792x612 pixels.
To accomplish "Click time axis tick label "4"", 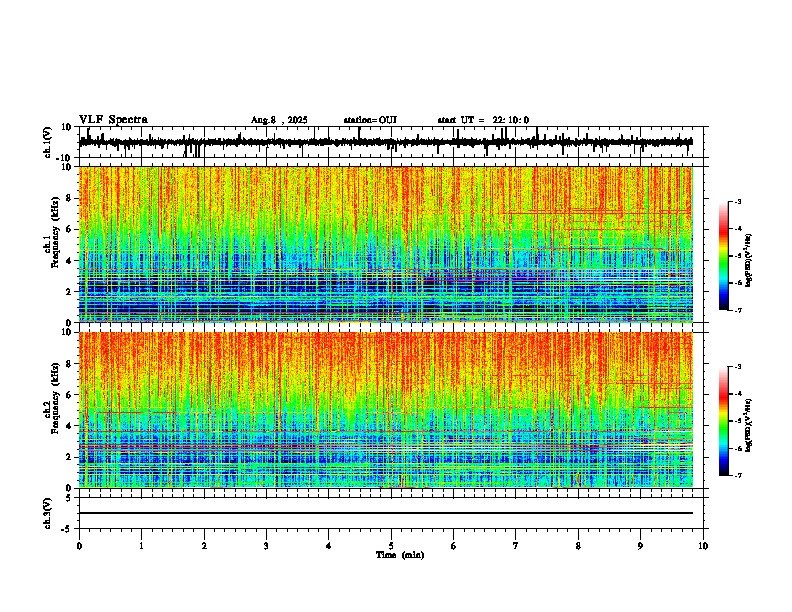I will [x=329, y=546].
